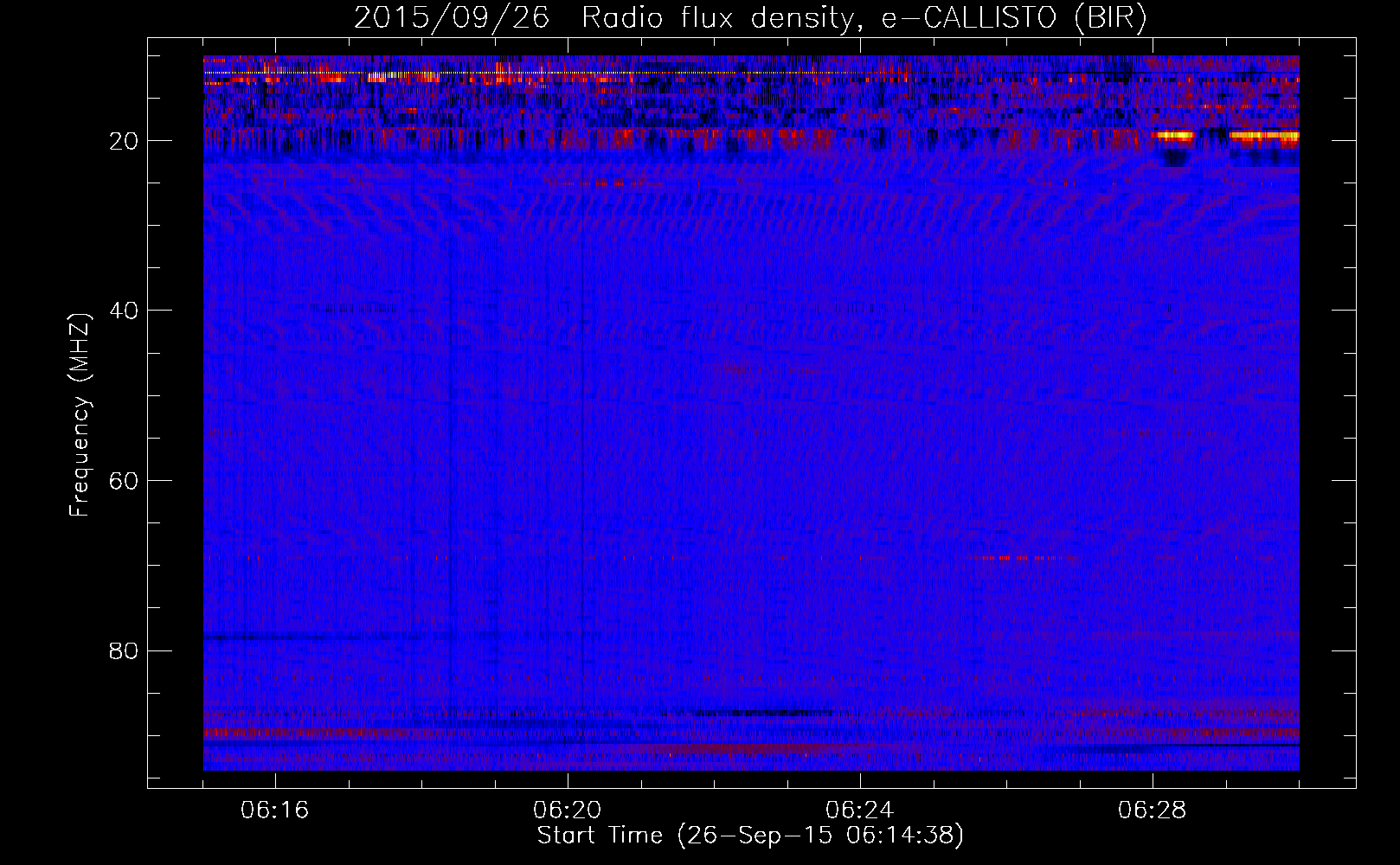Screen dimensions: 1400x865
Task: Click the 60 frequency tick label
Action: 125,481
